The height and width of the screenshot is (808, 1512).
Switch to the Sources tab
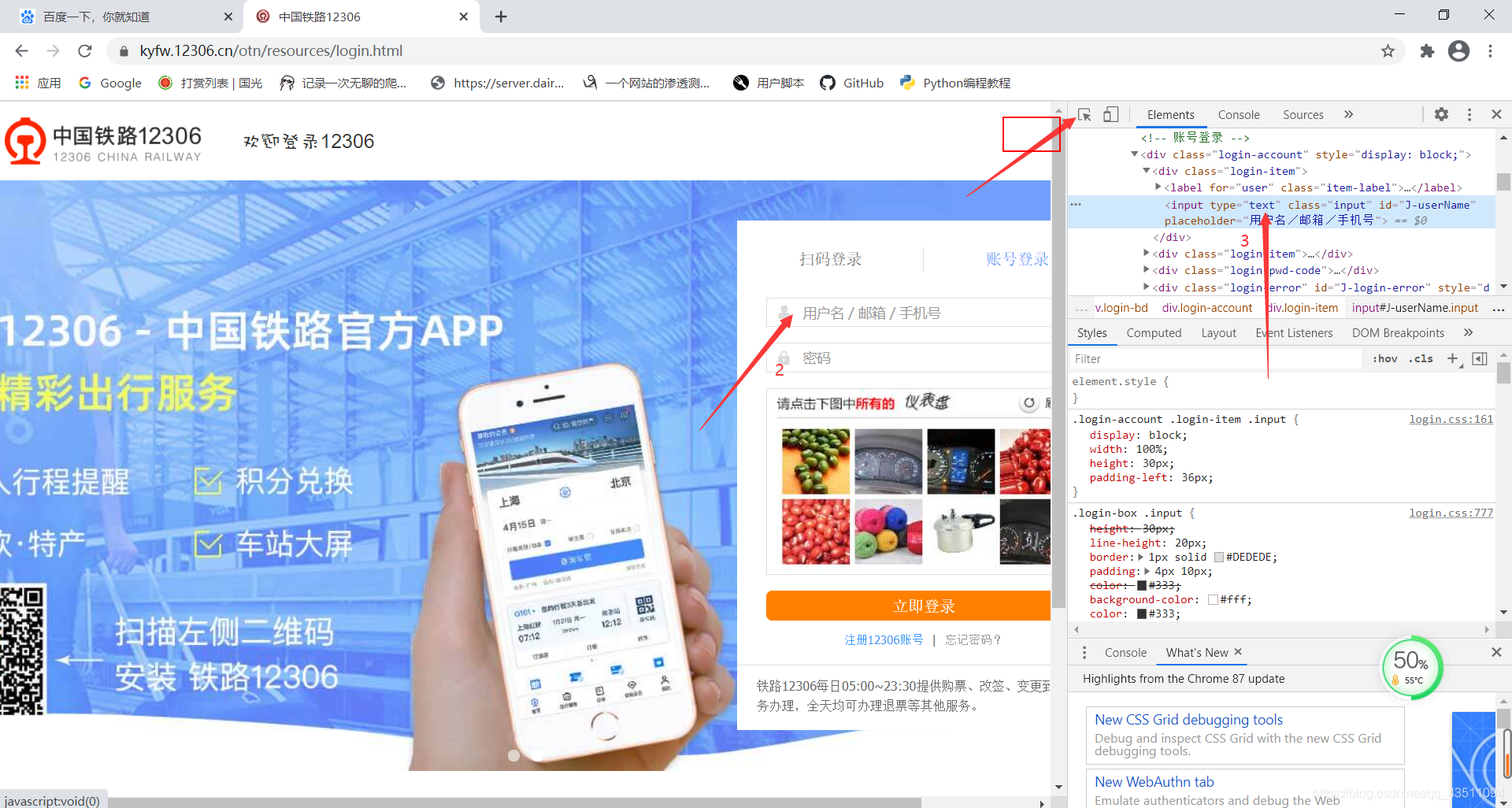(1303, 115)
